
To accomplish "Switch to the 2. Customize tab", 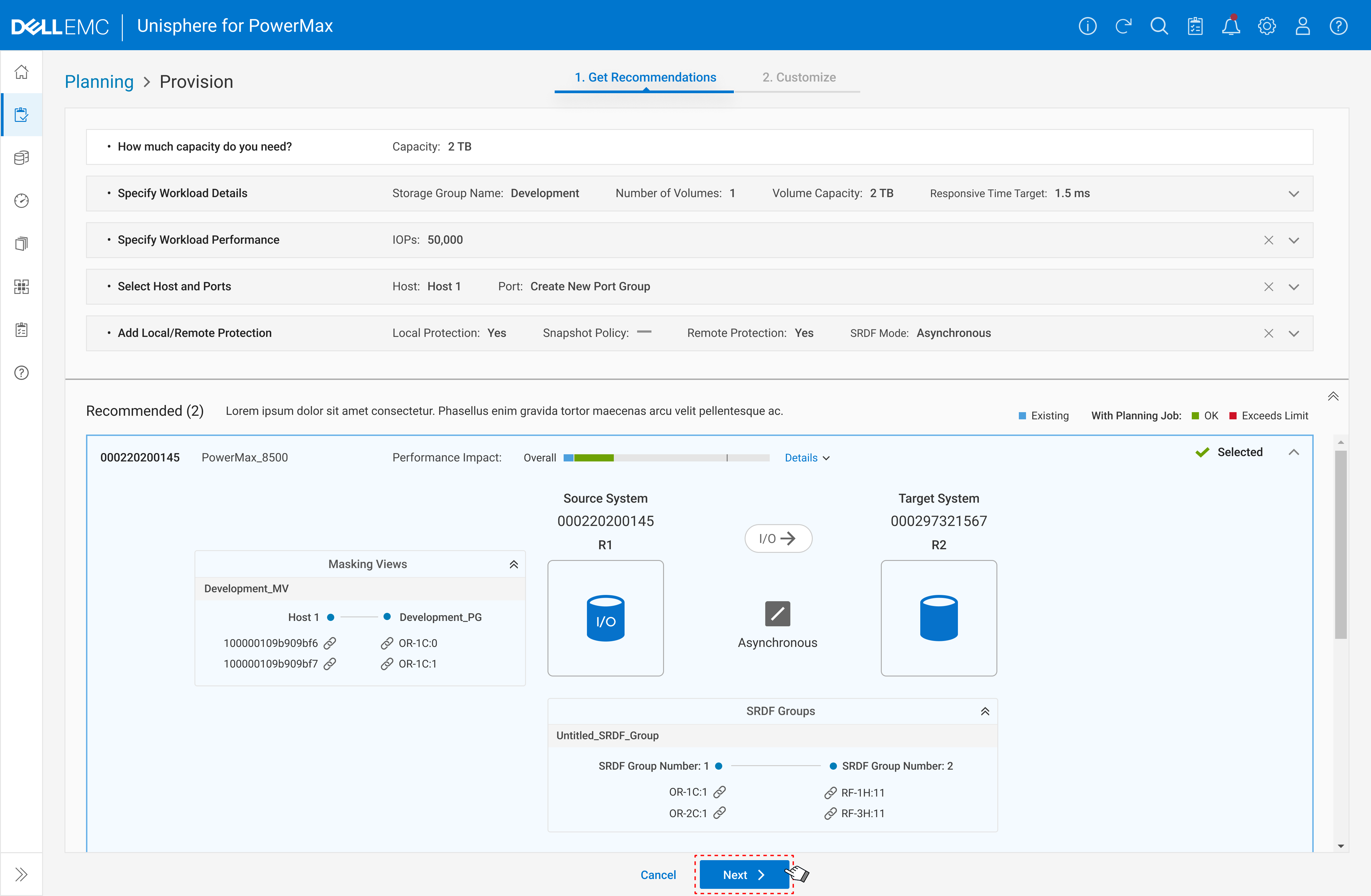I will [798, 77].
